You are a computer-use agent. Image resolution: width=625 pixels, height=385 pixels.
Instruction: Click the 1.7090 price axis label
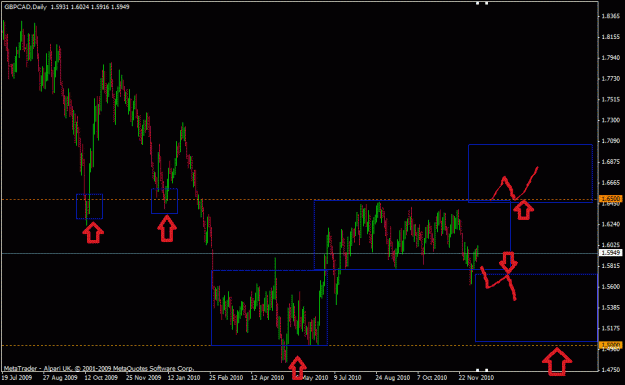click(x=611, y=141)
